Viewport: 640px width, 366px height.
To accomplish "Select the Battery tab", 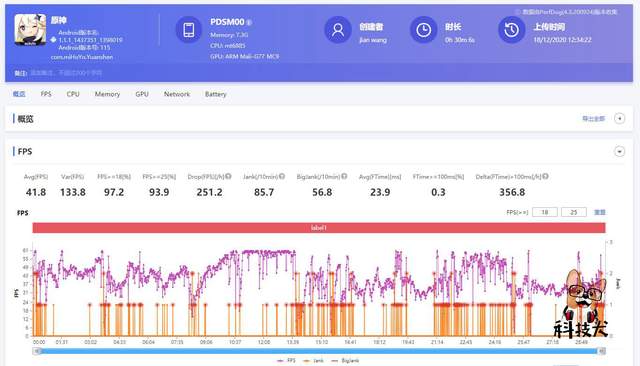I will (216, 94).
